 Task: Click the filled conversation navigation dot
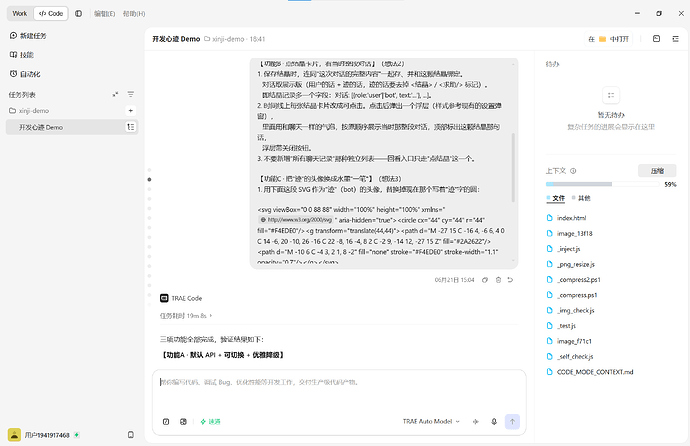pos(150,179)
